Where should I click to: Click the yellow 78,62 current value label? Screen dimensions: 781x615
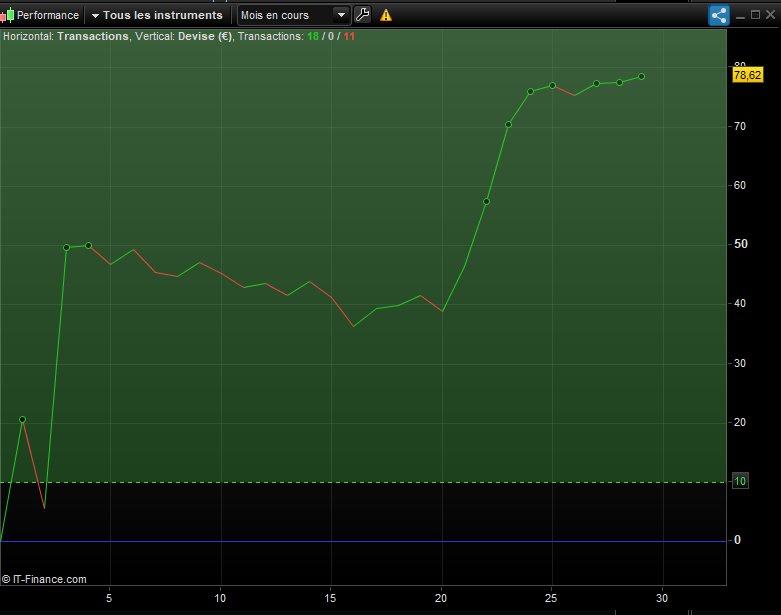pyautogui.click(x=747, y=75)
